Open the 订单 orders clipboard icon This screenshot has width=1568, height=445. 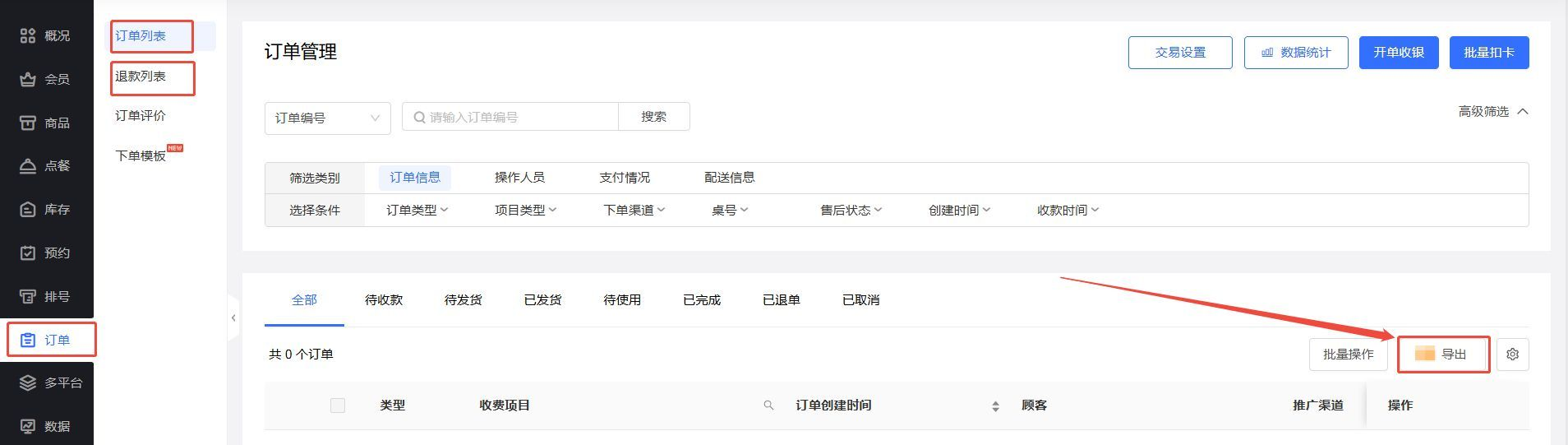(28, 340)
